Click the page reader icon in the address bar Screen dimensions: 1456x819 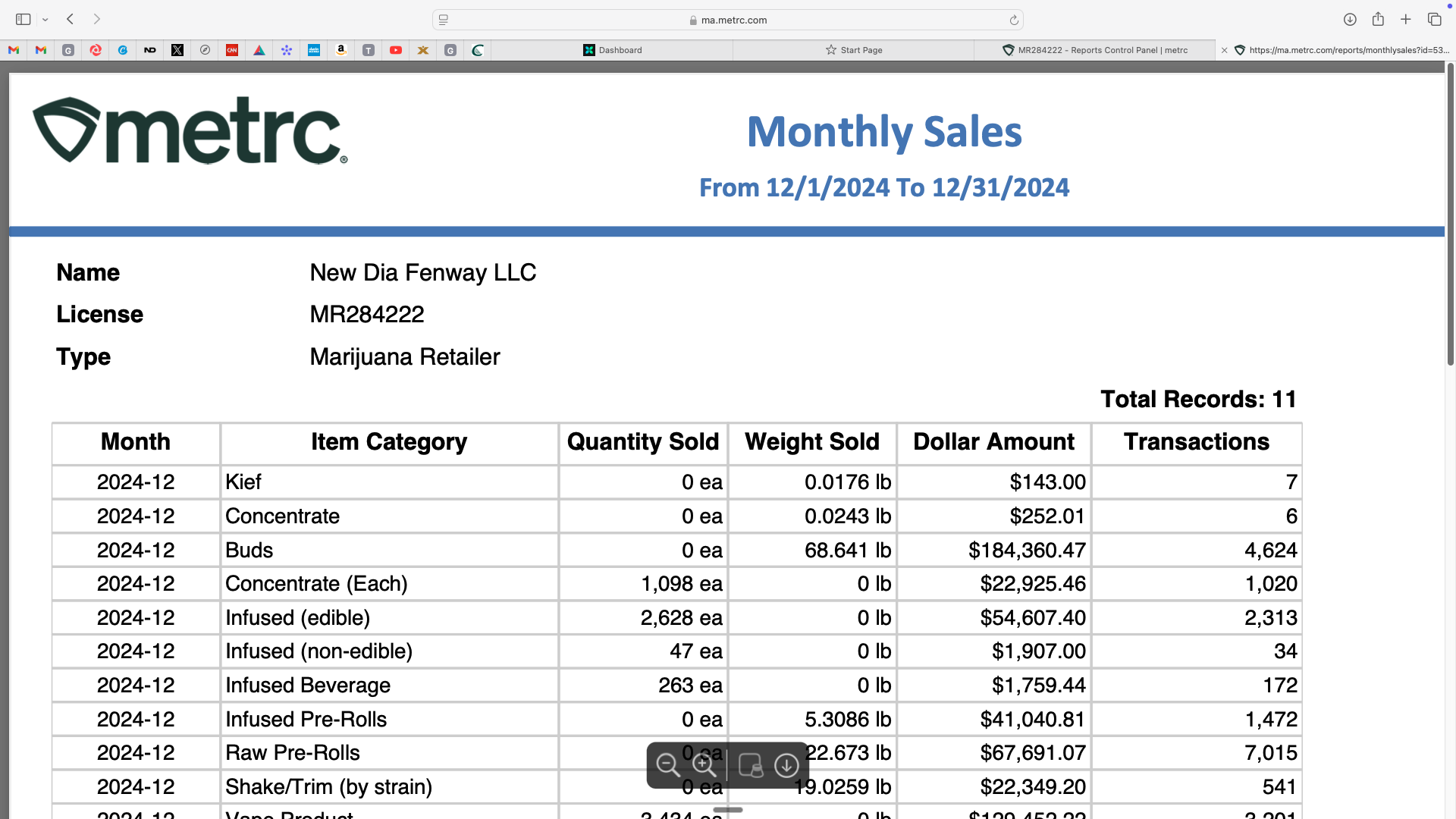[444, 20]
